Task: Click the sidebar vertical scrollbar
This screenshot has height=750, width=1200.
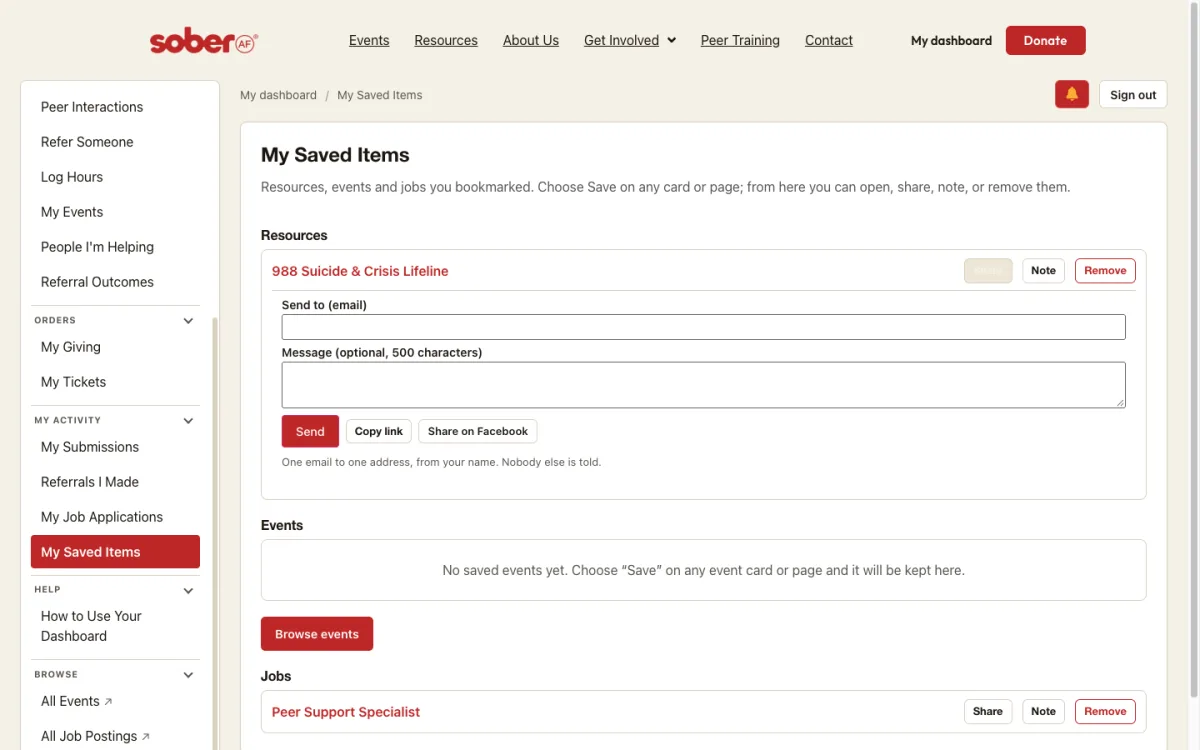Action: coord(214,532)
